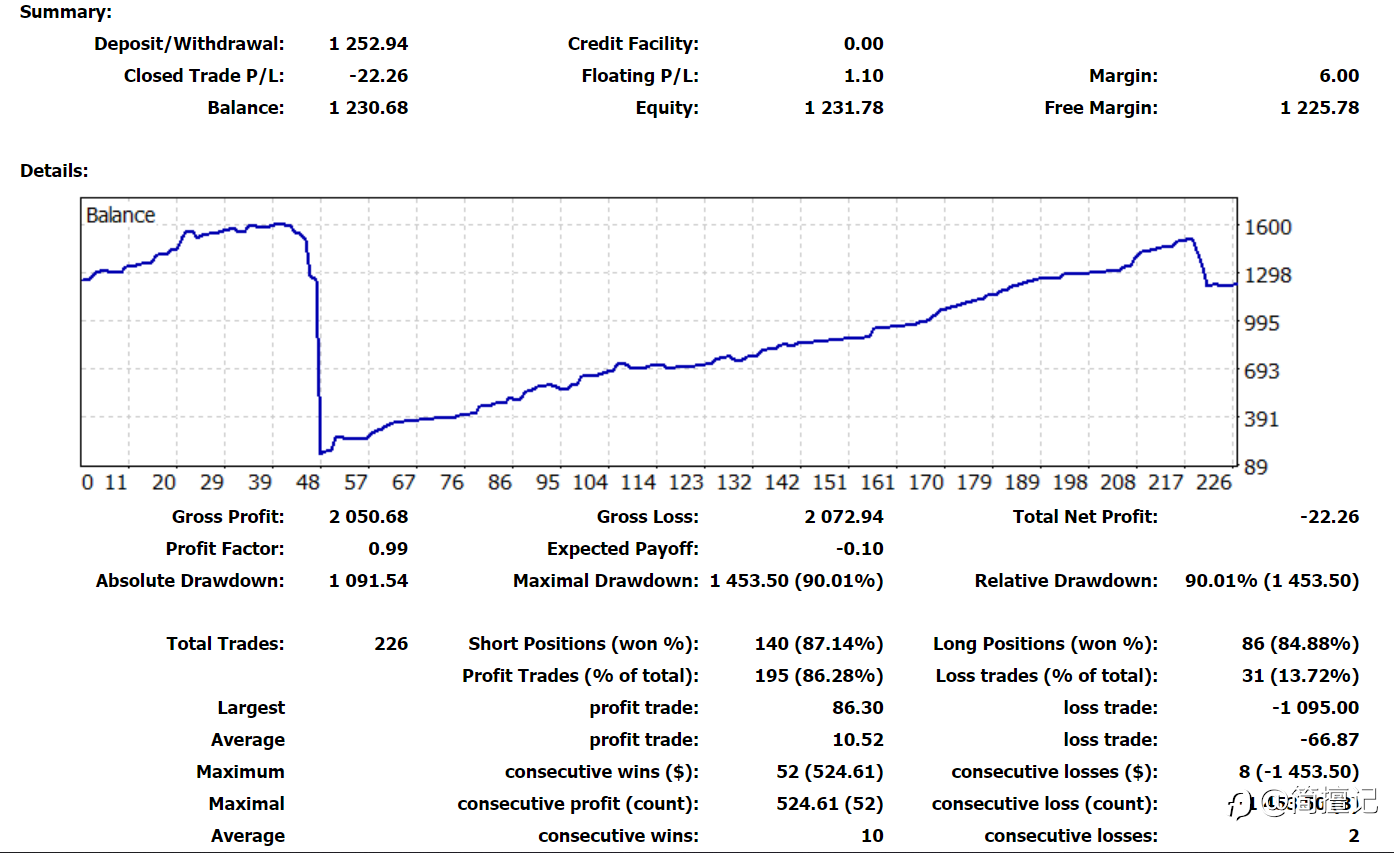Click the Total Trades: label
This screenshot has width=1394, height=853.
(x=225, y=644)
